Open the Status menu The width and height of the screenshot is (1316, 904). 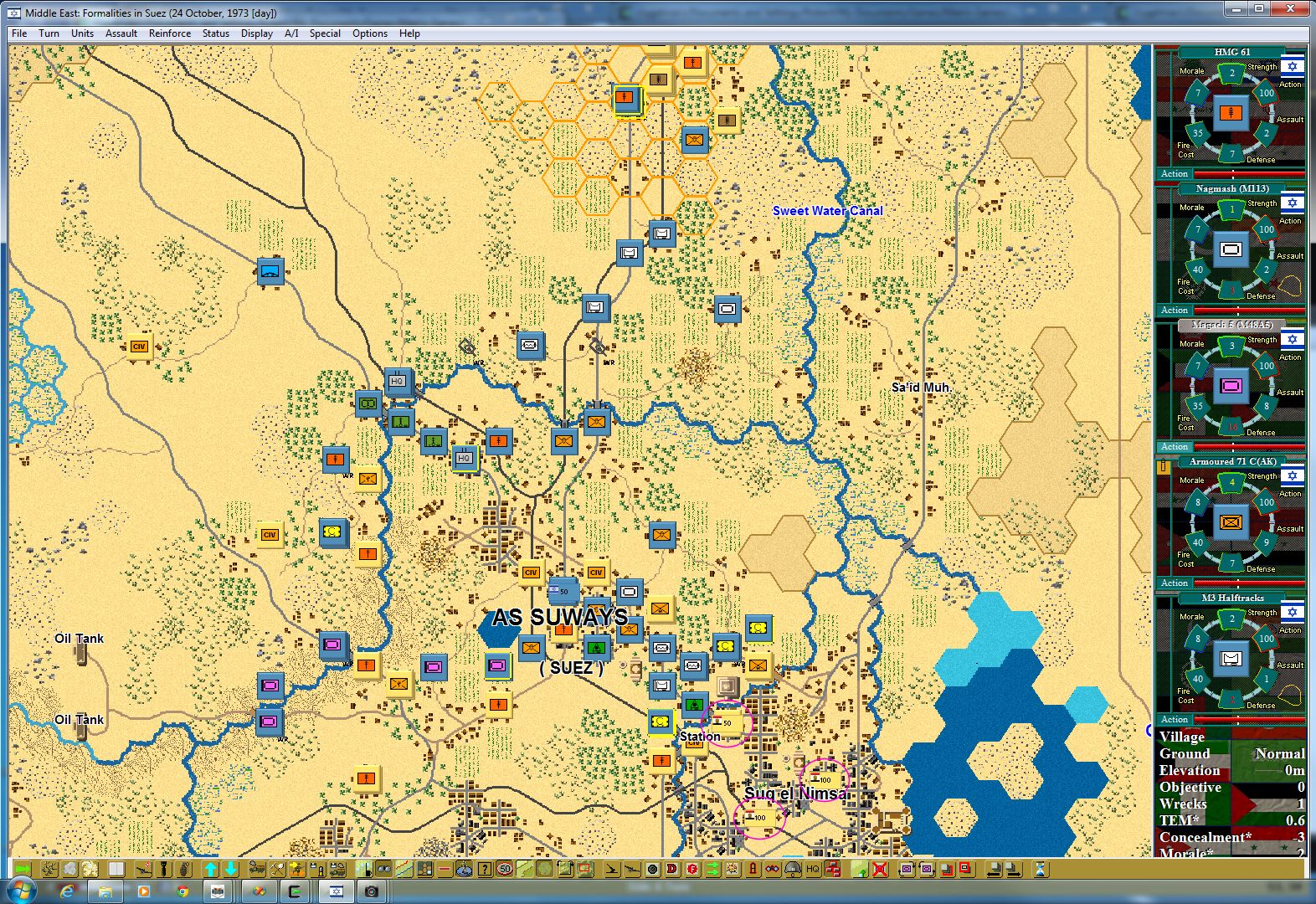click(216, 33)
